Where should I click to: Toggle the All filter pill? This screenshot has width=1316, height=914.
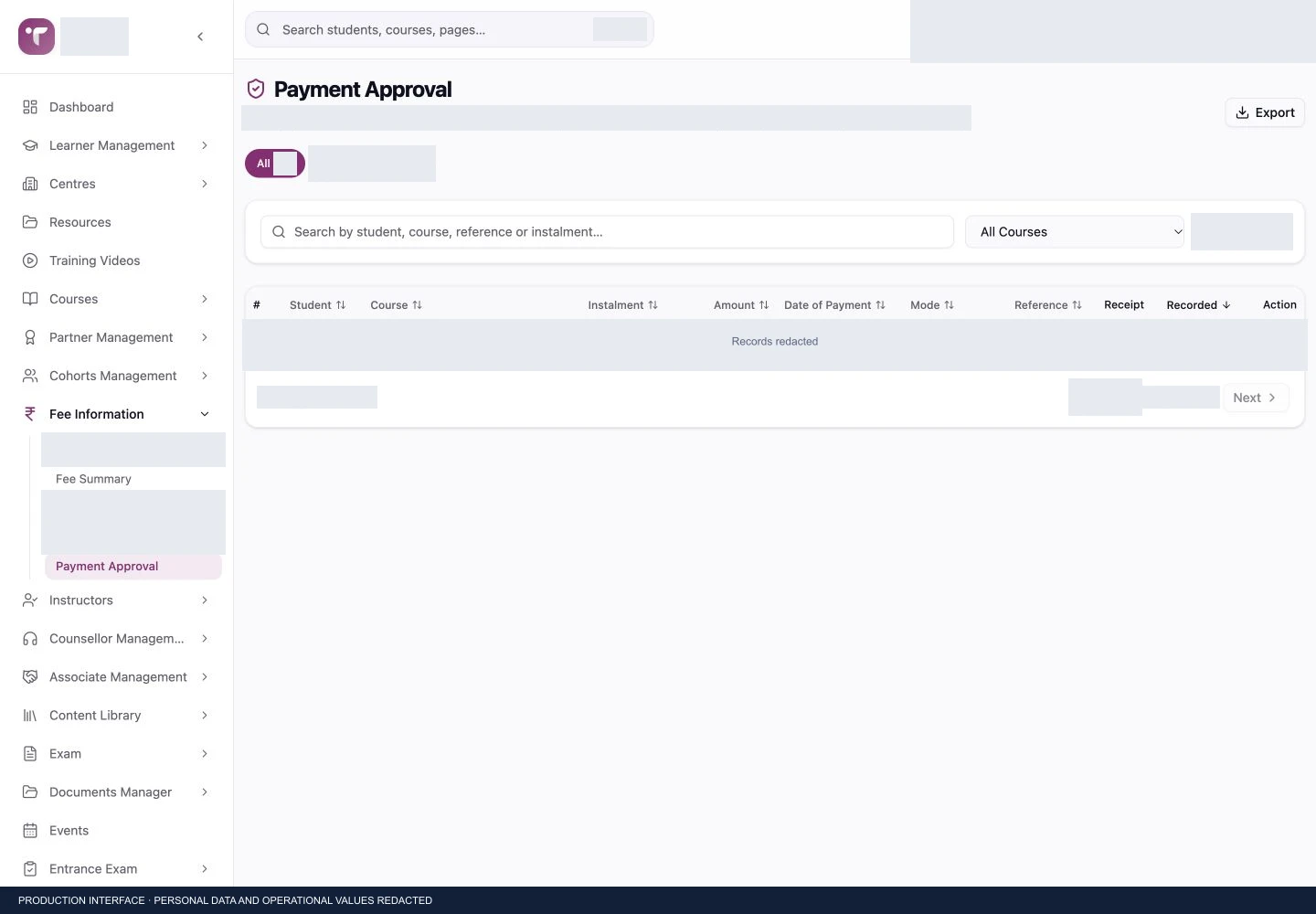[275, 164]
